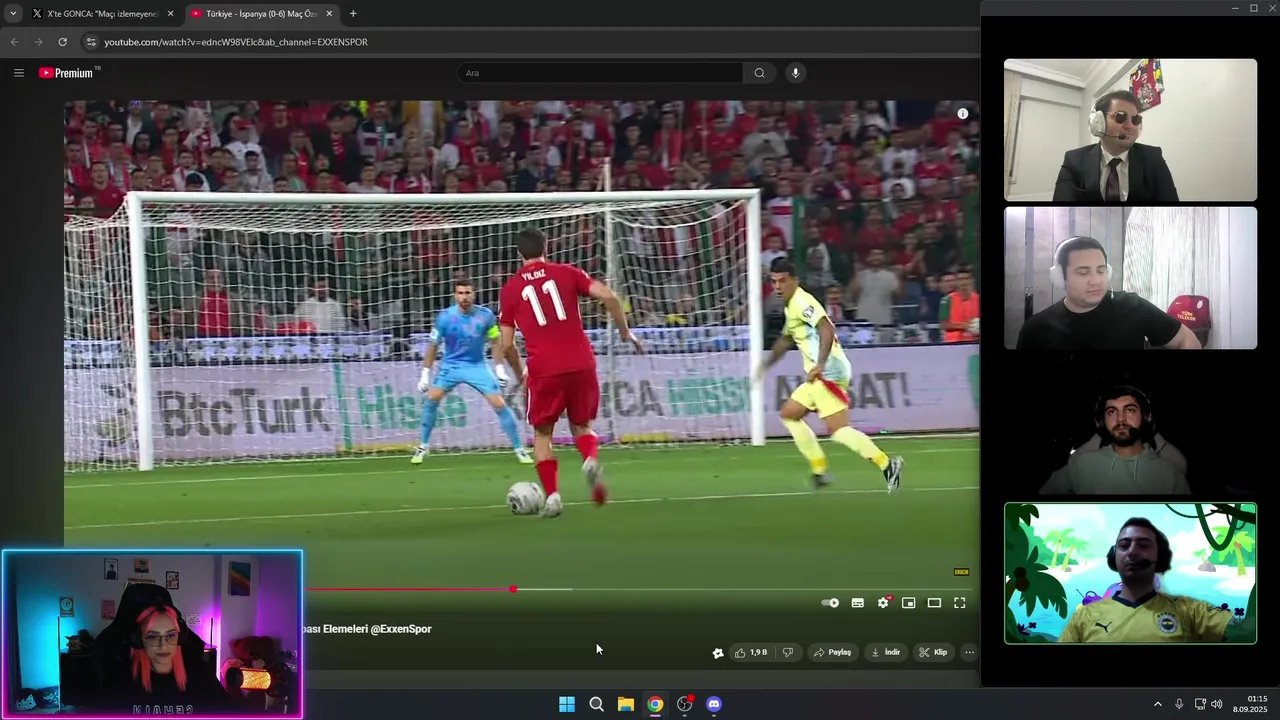Focus the YouTube Ara search field
Screen dimensions: 1280x720
click(600, 73)
